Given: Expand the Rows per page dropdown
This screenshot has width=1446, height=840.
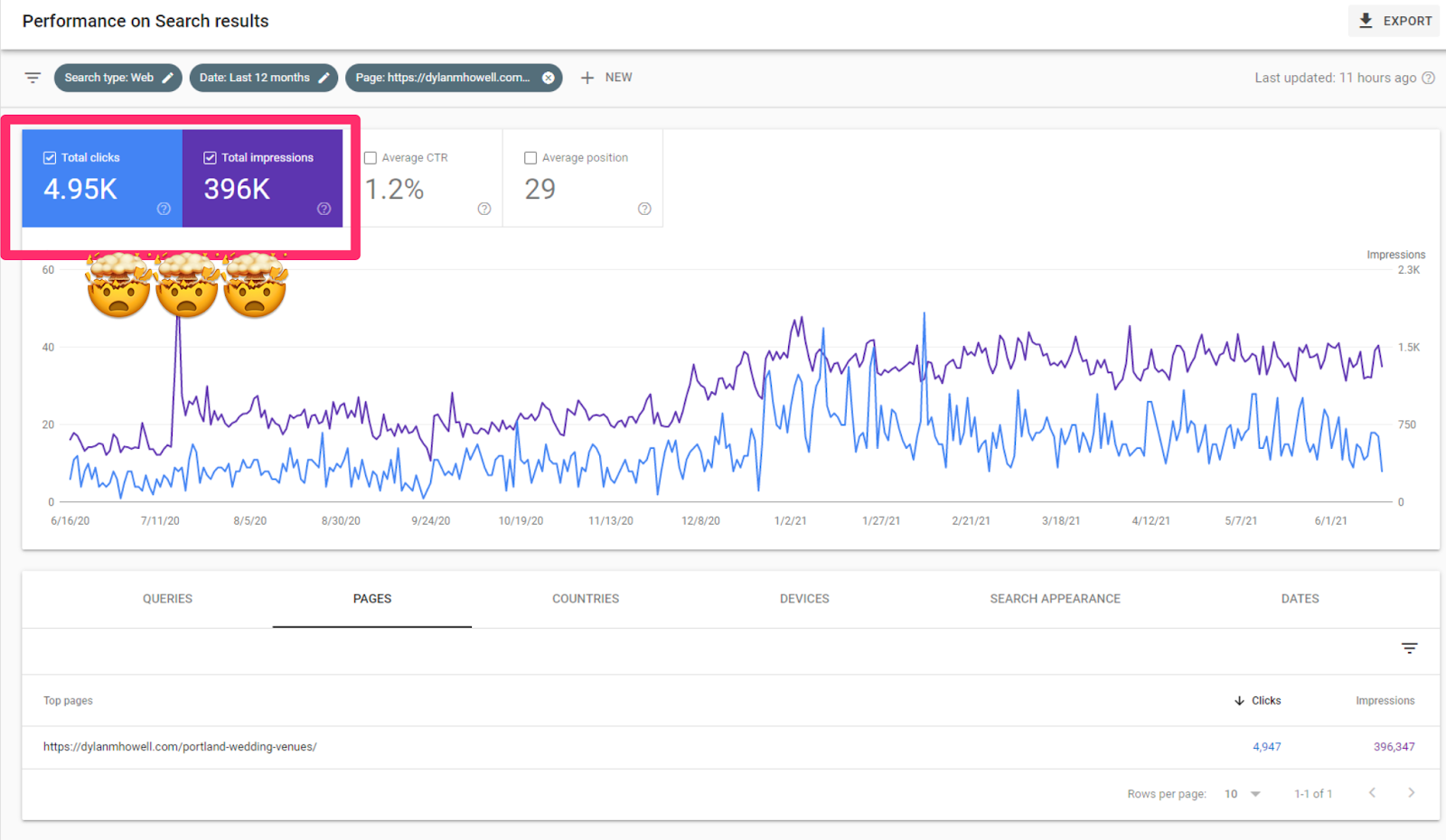Looking at the screenshot, I should pyautogui.click(x=1244, y=794).
